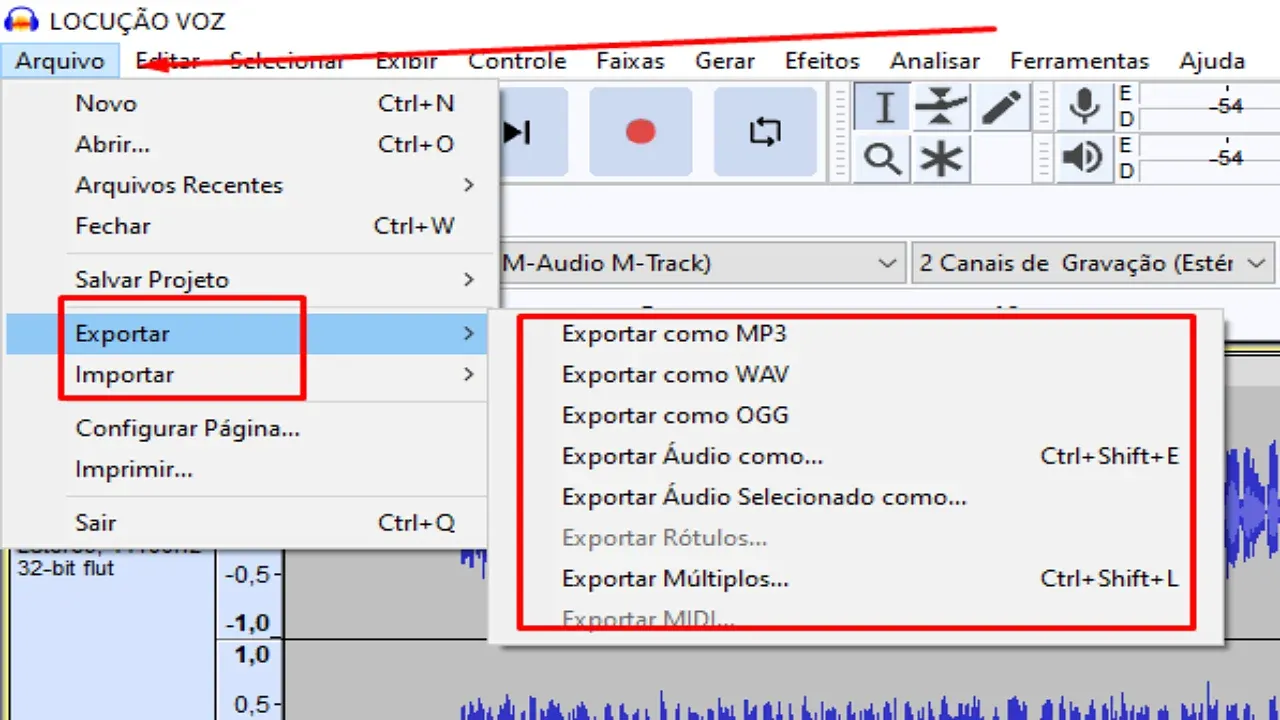Click the track info text 32-bit flut
Screen dimensions: 1280x720
click(66, 569)
